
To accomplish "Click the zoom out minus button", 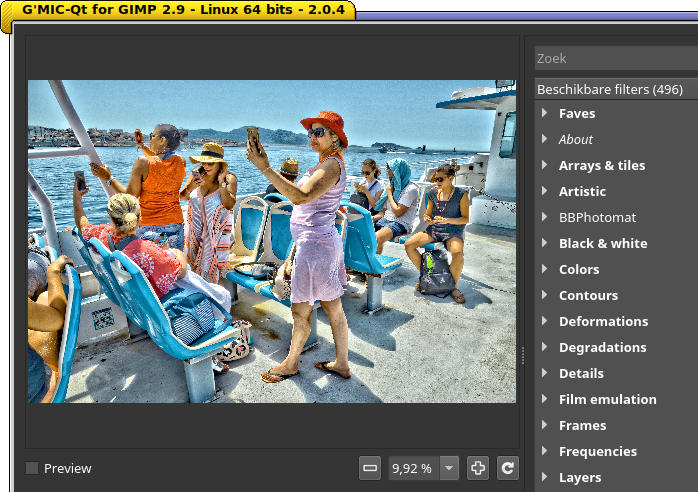I will pos(370,468).
